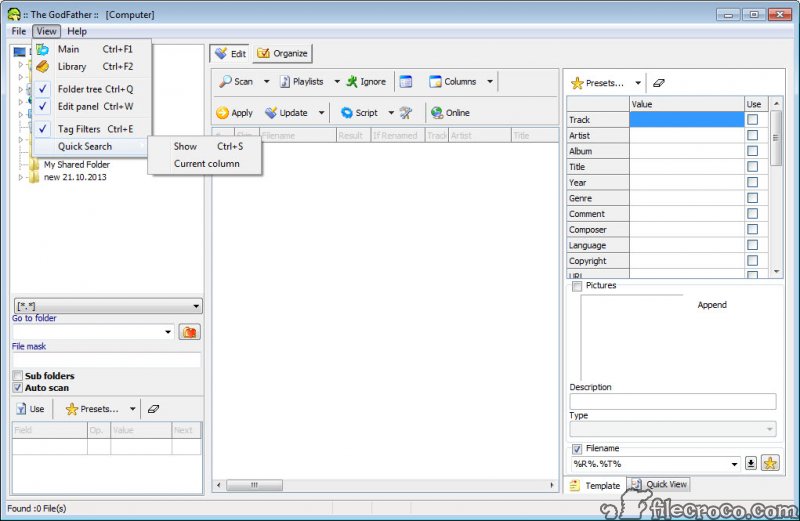The image size is (800, 521).
Task: Click the Main view menu icon
Action: point(42,49)
